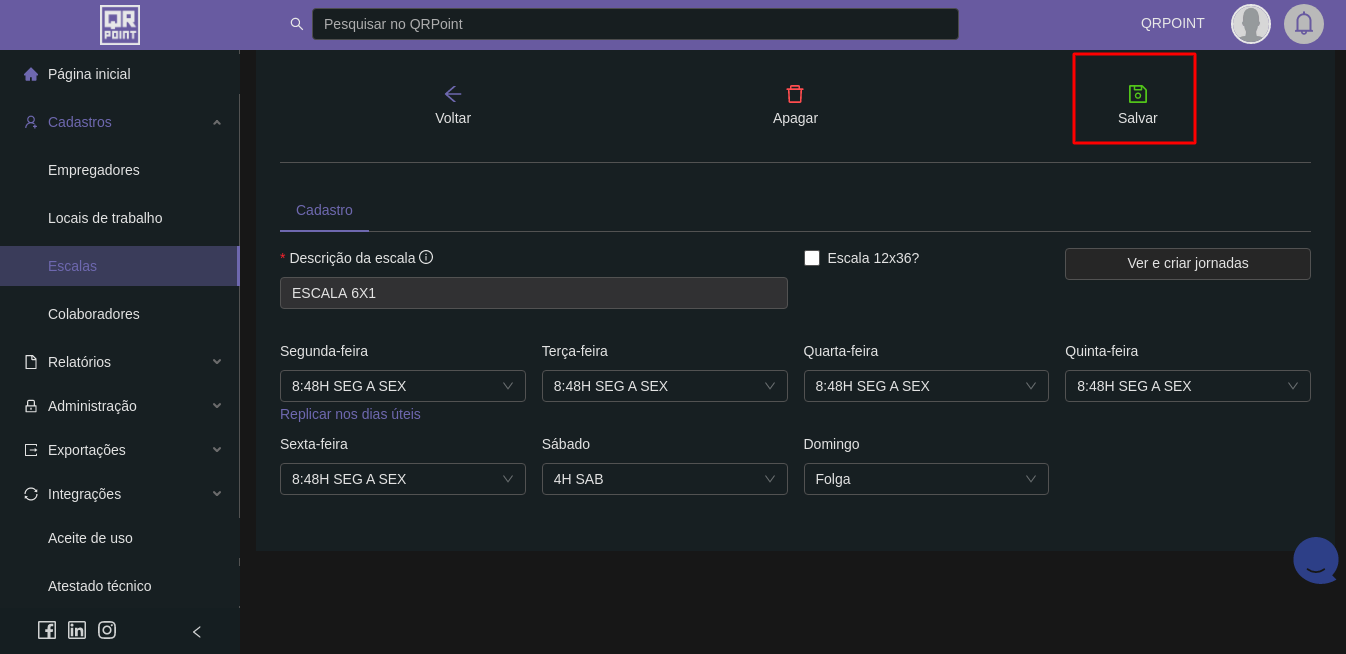The height and width of the screenshot is (654, 1346).
Task: Open the Instagram icon link
Action: point(107,630)
